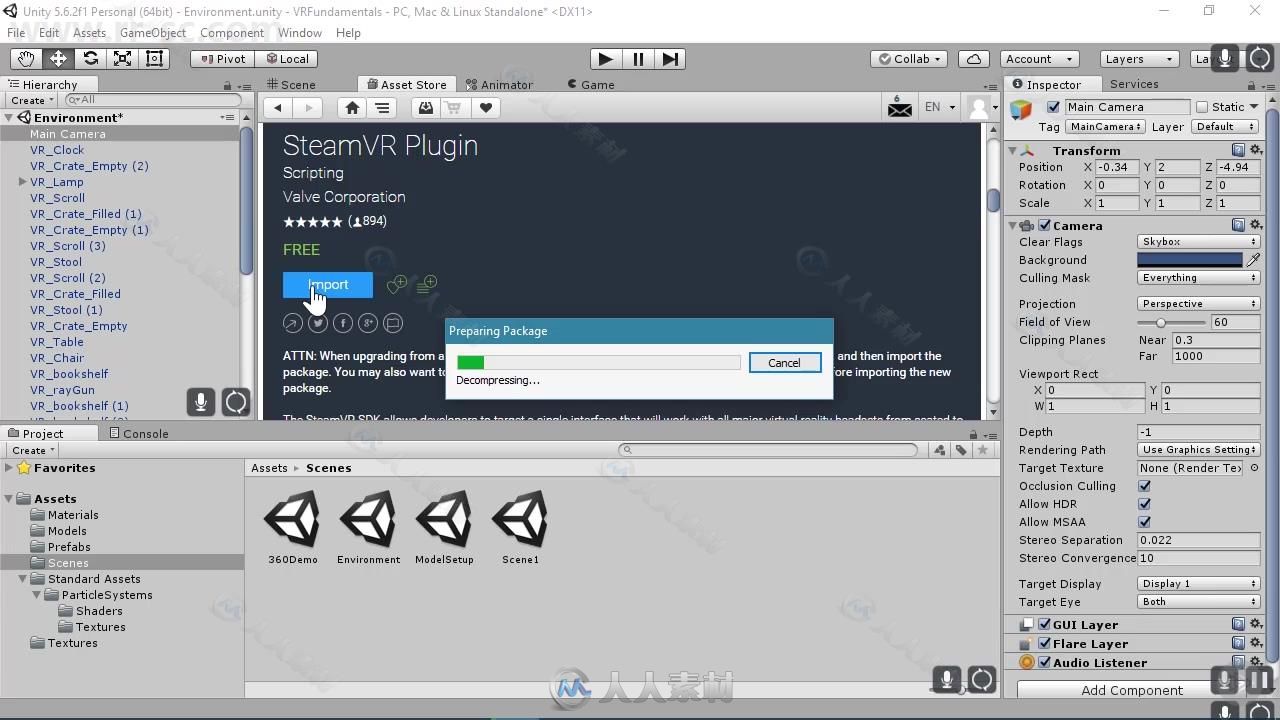Uncheck Allow HDR
Viewport: 1280px width, 720px height.
click(x=1144, y=504)
